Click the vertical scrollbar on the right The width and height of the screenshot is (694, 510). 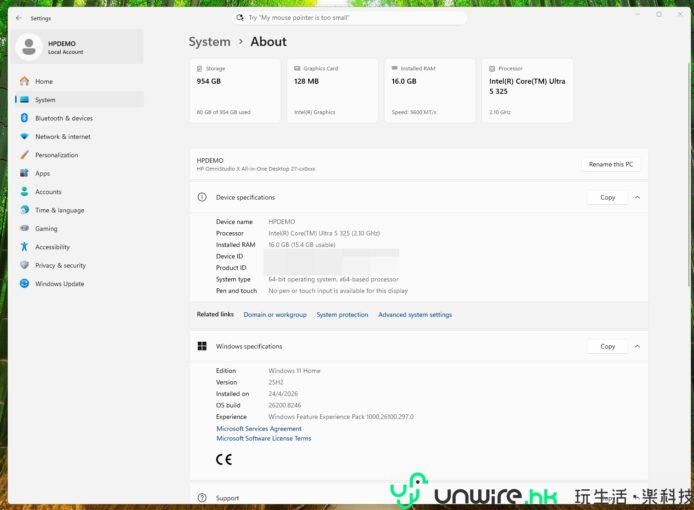tap(689, 175)
